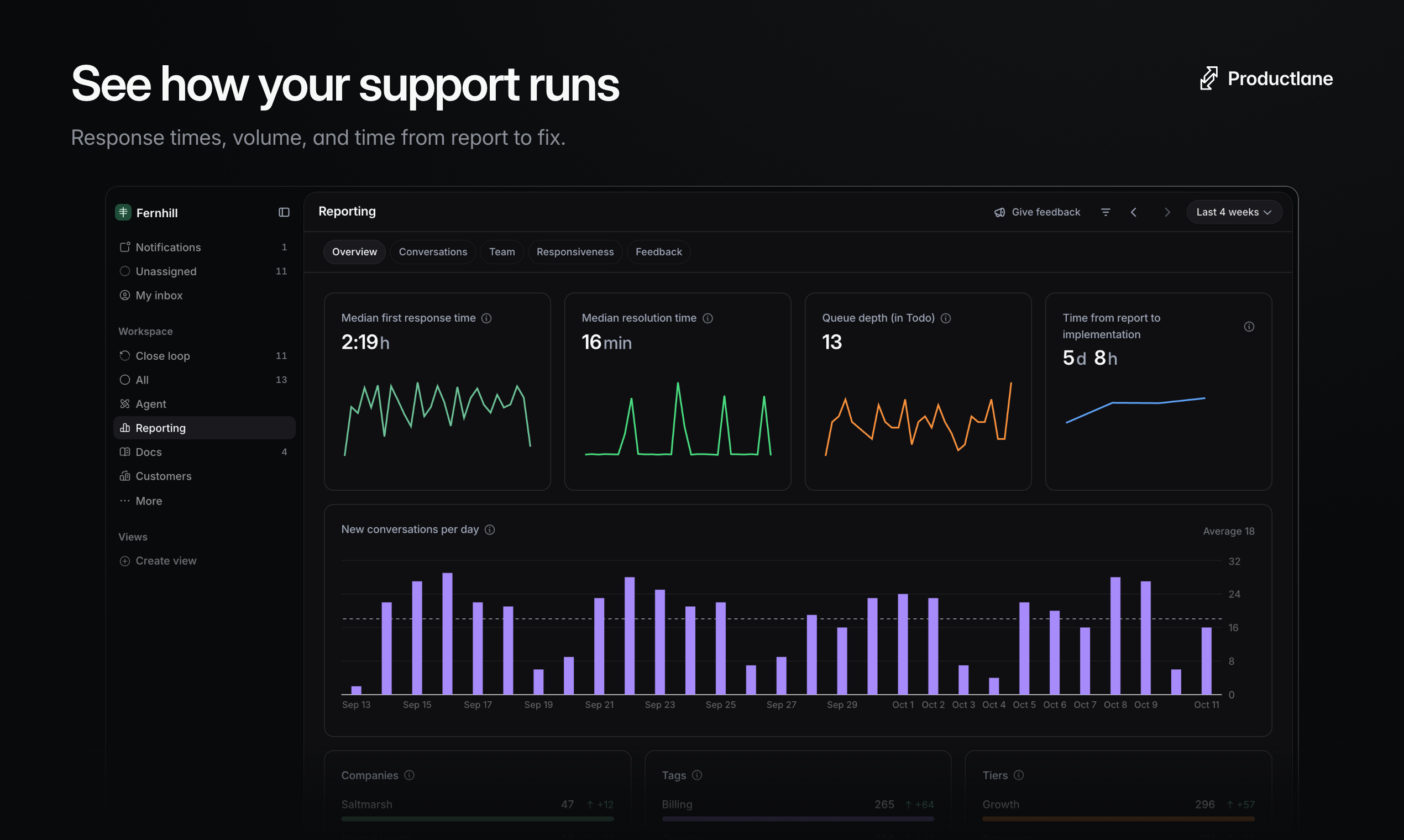Show info for Time from report to implementation

point(1249,327)
